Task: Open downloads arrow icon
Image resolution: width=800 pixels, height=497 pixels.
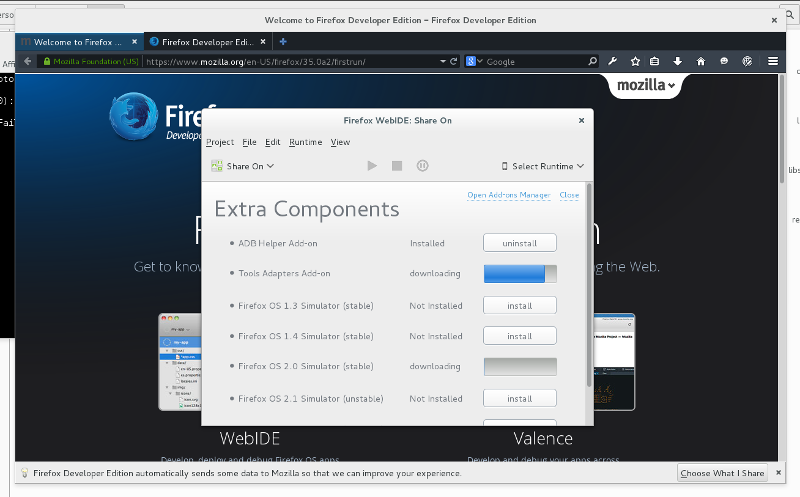Action: click(678, 61)
